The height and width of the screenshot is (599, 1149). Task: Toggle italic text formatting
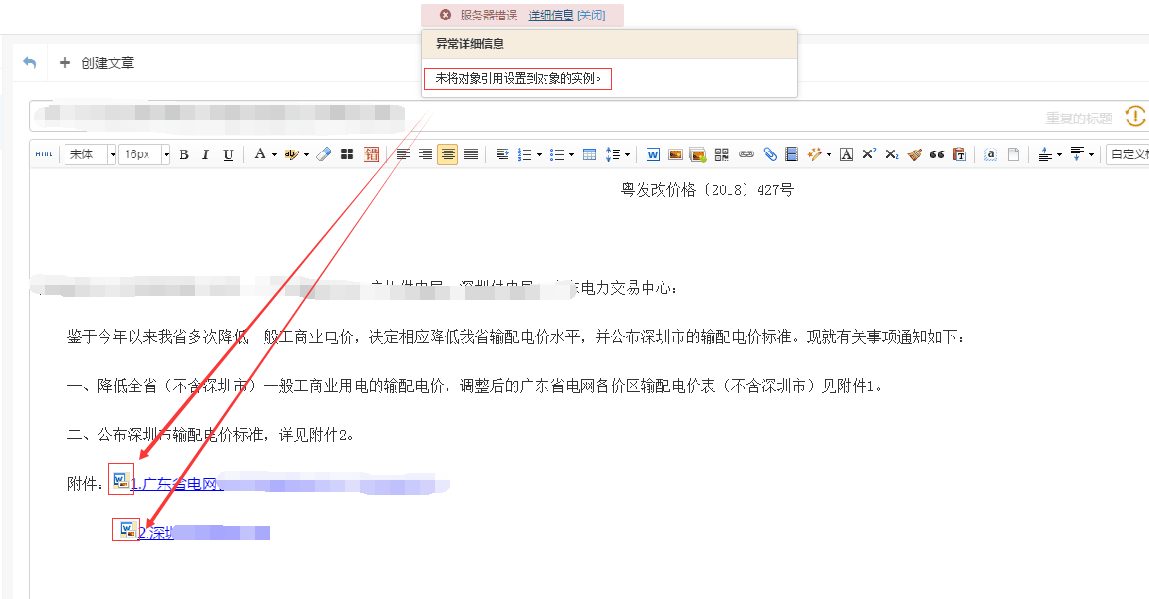pos(206,155)
